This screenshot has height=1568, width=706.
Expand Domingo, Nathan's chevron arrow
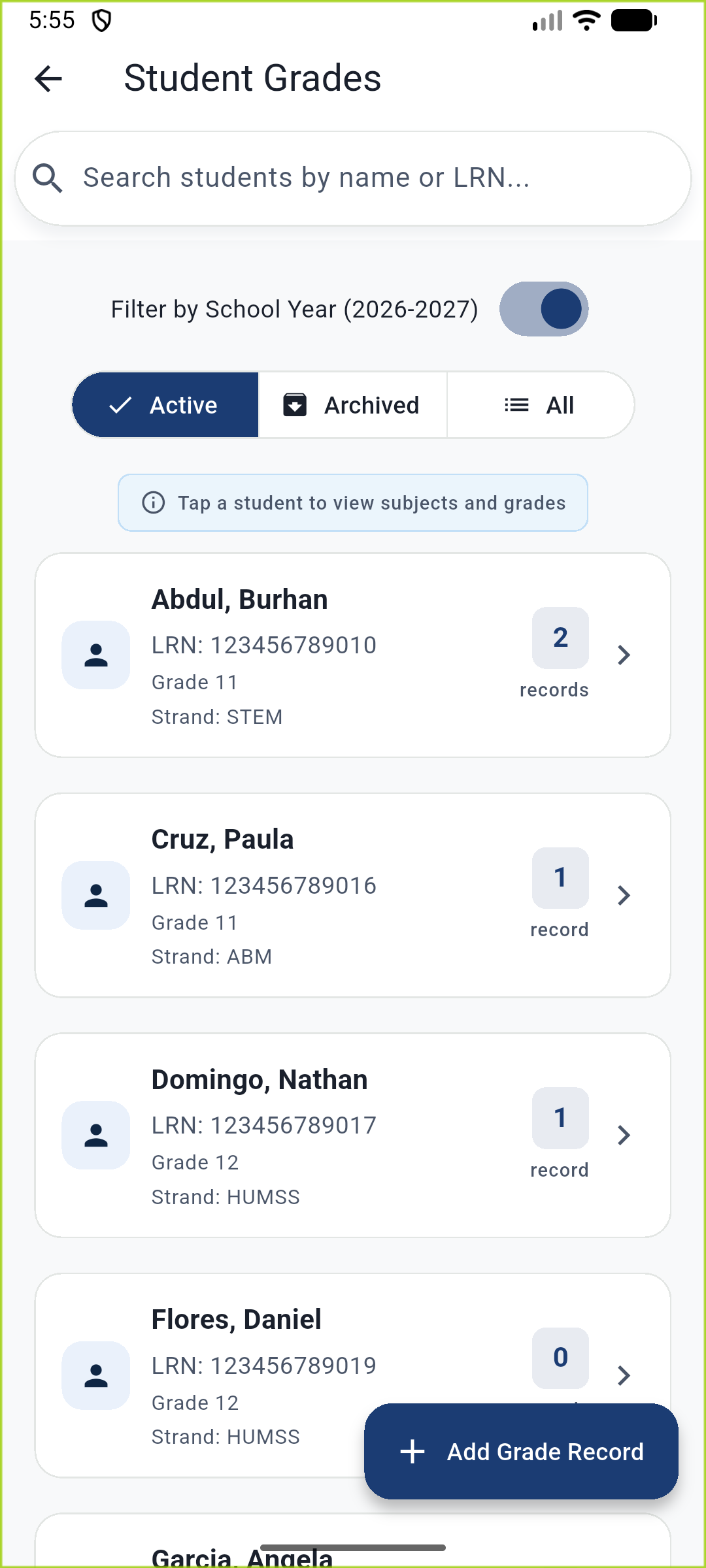(x=624, y=1135)
